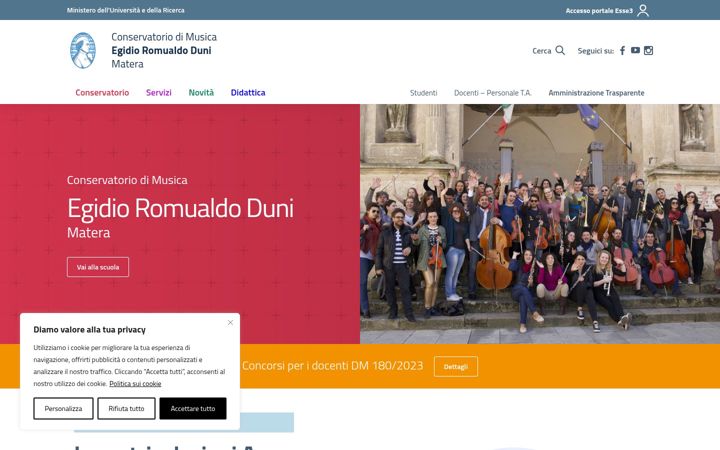Click the Cerca search label

click(541, 51)
